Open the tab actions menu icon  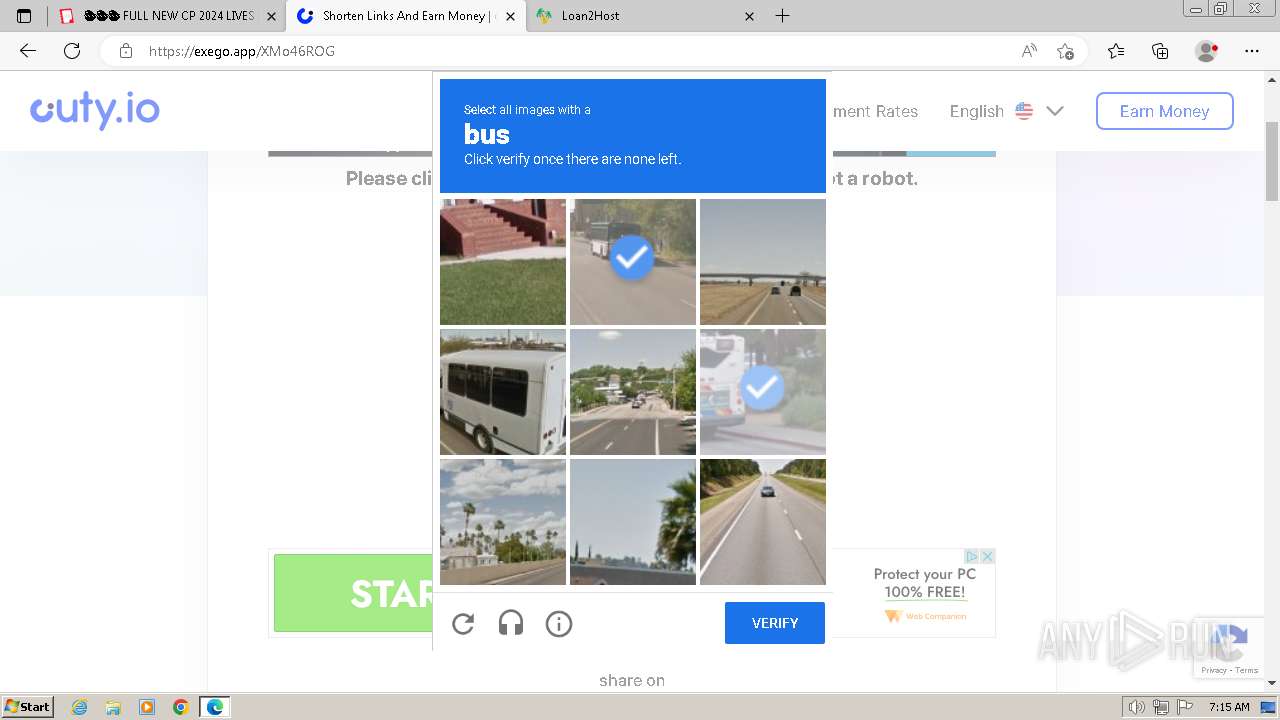point(24,16)
